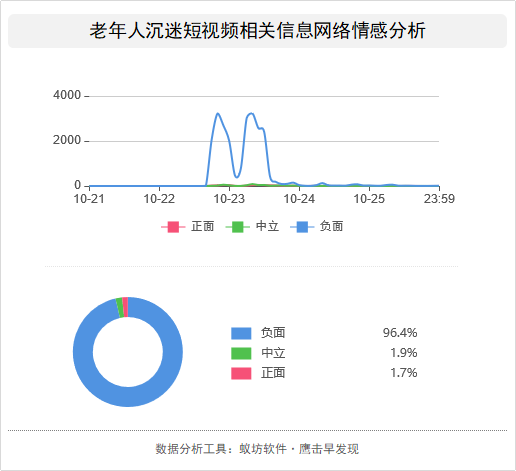Screen dimensions: 516x471
Task: Click the 1.9% percentage value
Action: (404, 353)
